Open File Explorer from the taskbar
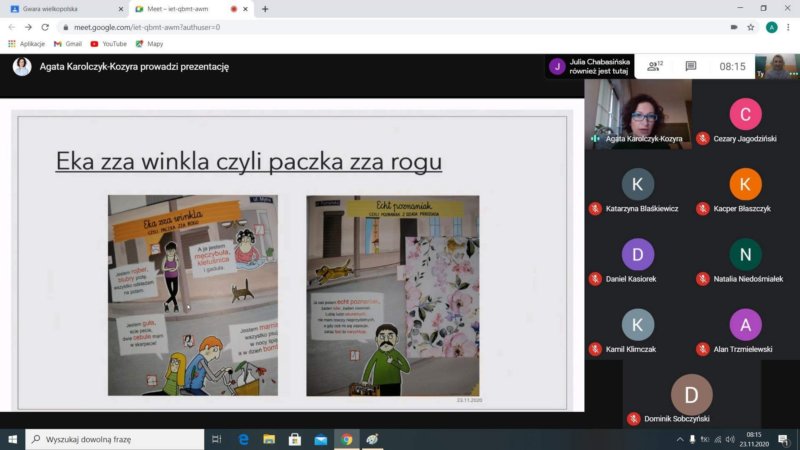Screen dimensions: 800x450 tap(269, 439)
